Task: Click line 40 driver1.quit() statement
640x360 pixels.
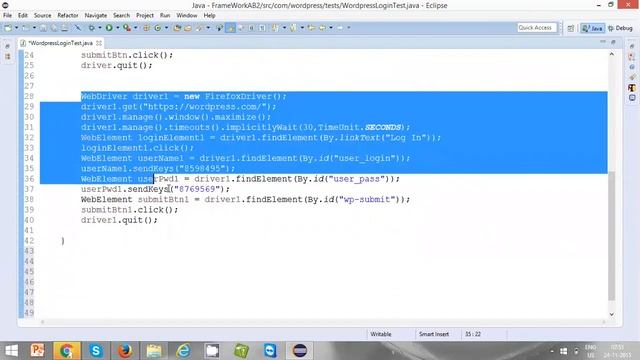Action: tap(119, 220)
